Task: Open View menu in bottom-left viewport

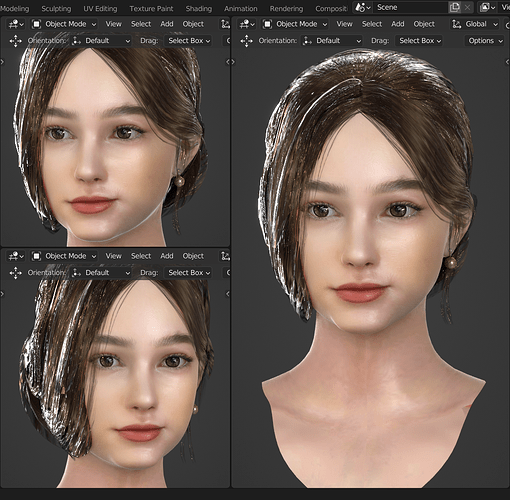Action: click(x=114, y=256)
